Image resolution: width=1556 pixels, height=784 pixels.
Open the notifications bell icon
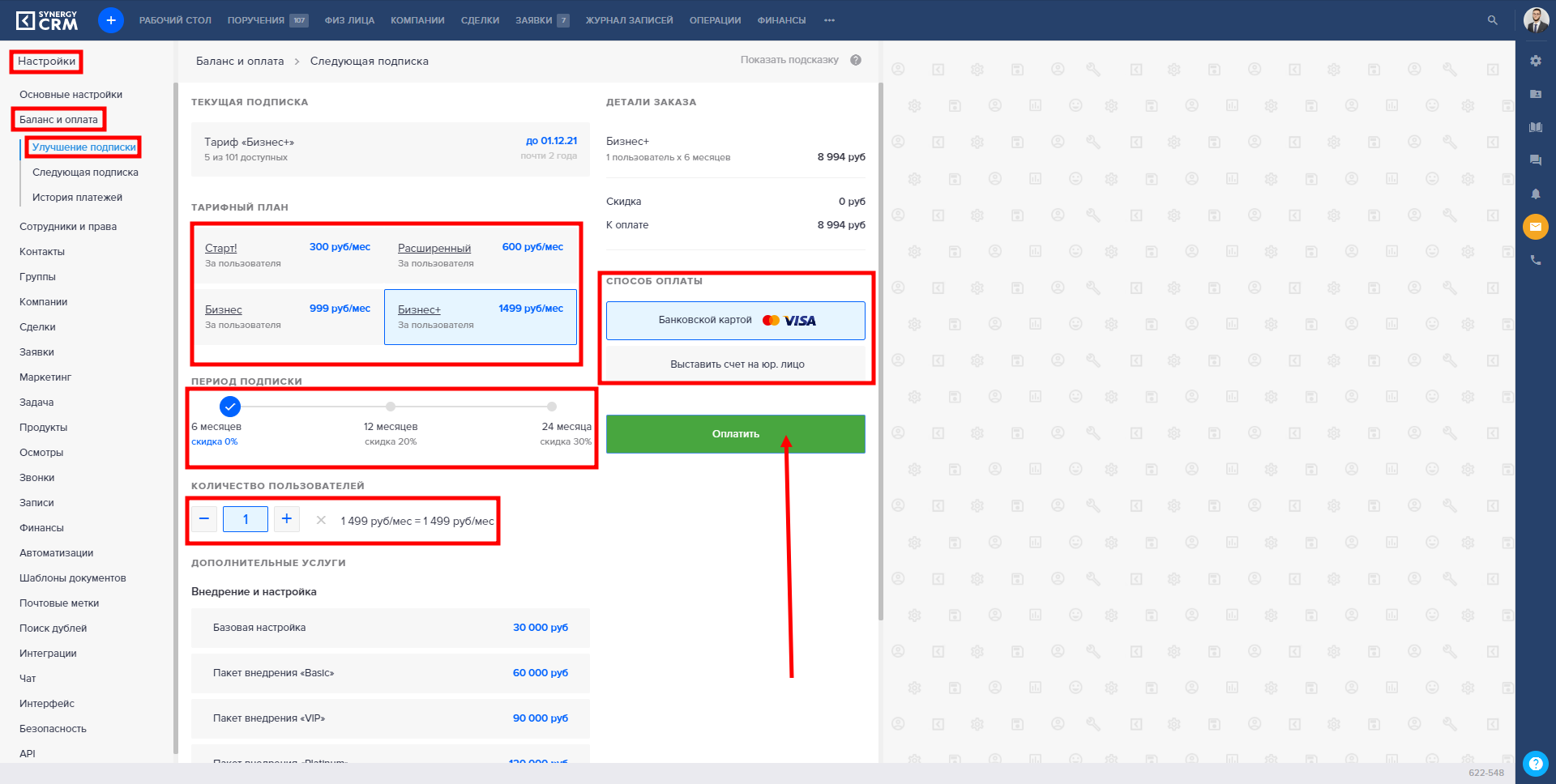pos(1536,194)
